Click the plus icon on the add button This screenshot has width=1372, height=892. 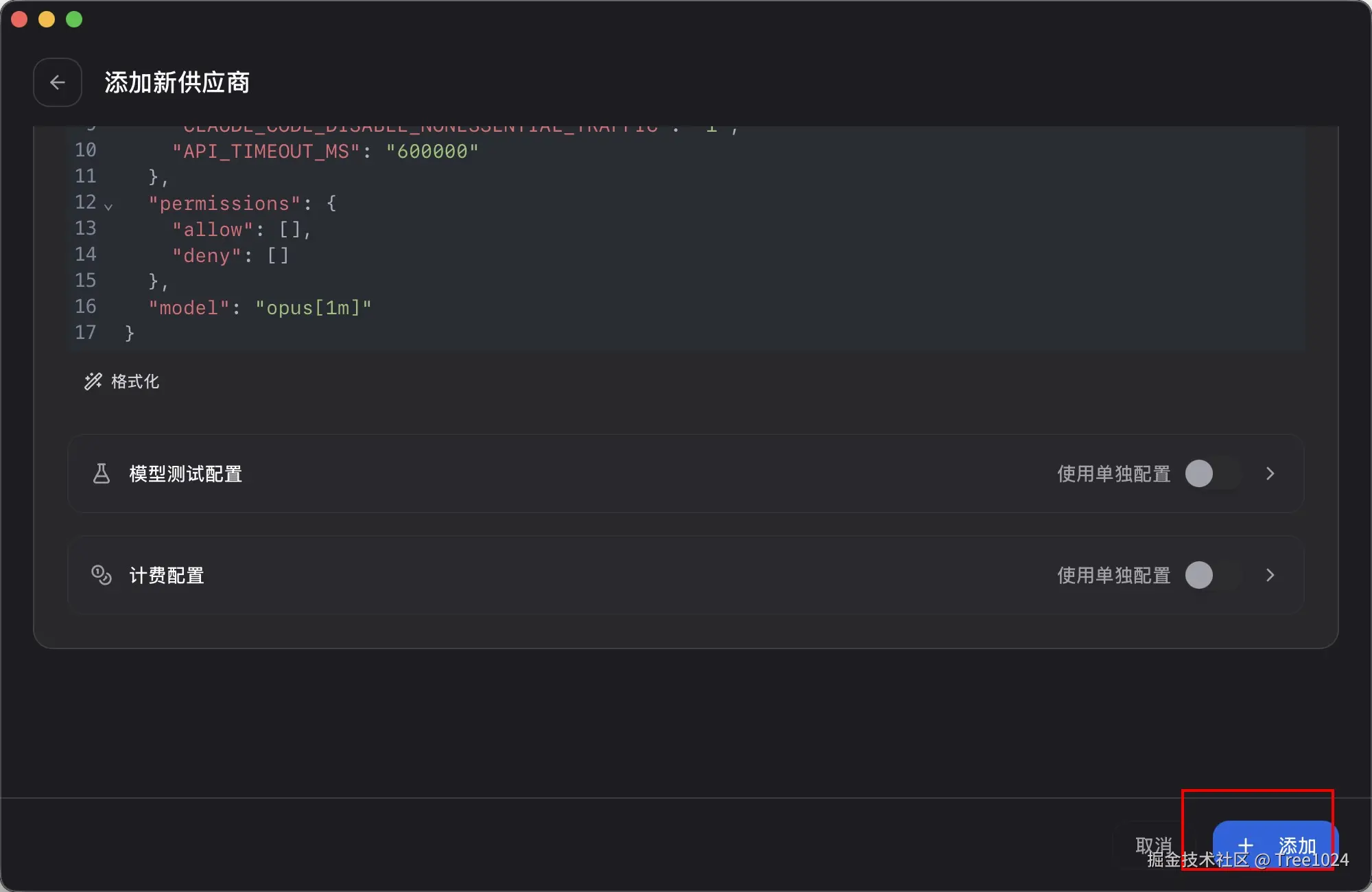(1246, 846)
